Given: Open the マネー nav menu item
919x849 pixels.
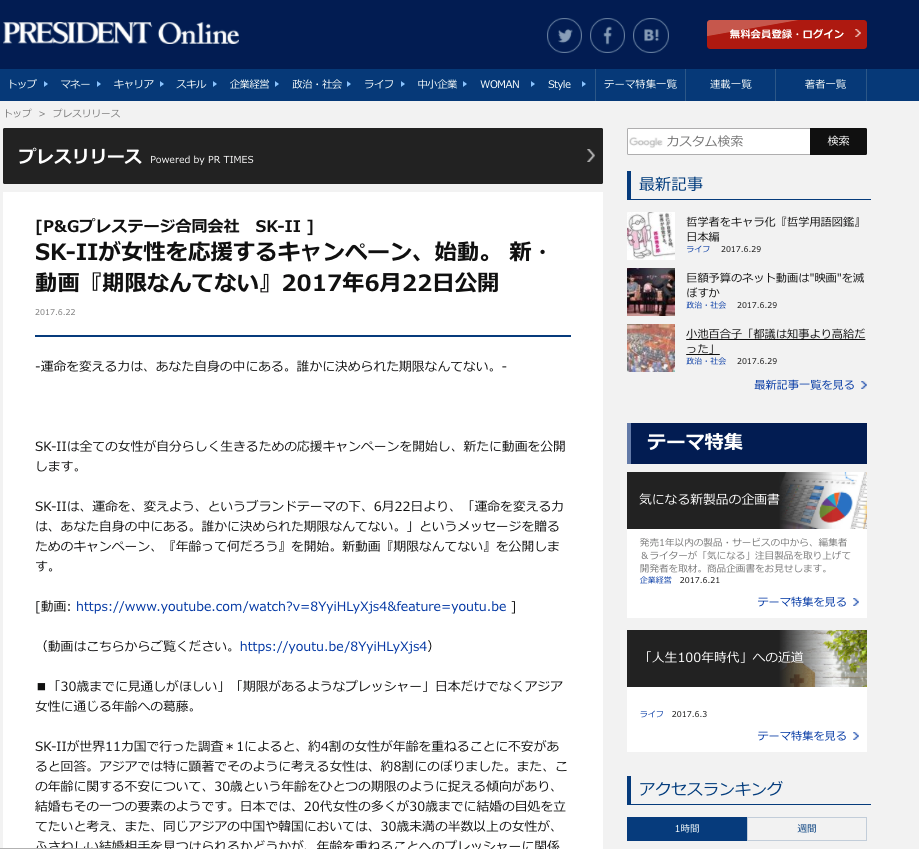Looking at the screenshot, I should tap(80, 84).
